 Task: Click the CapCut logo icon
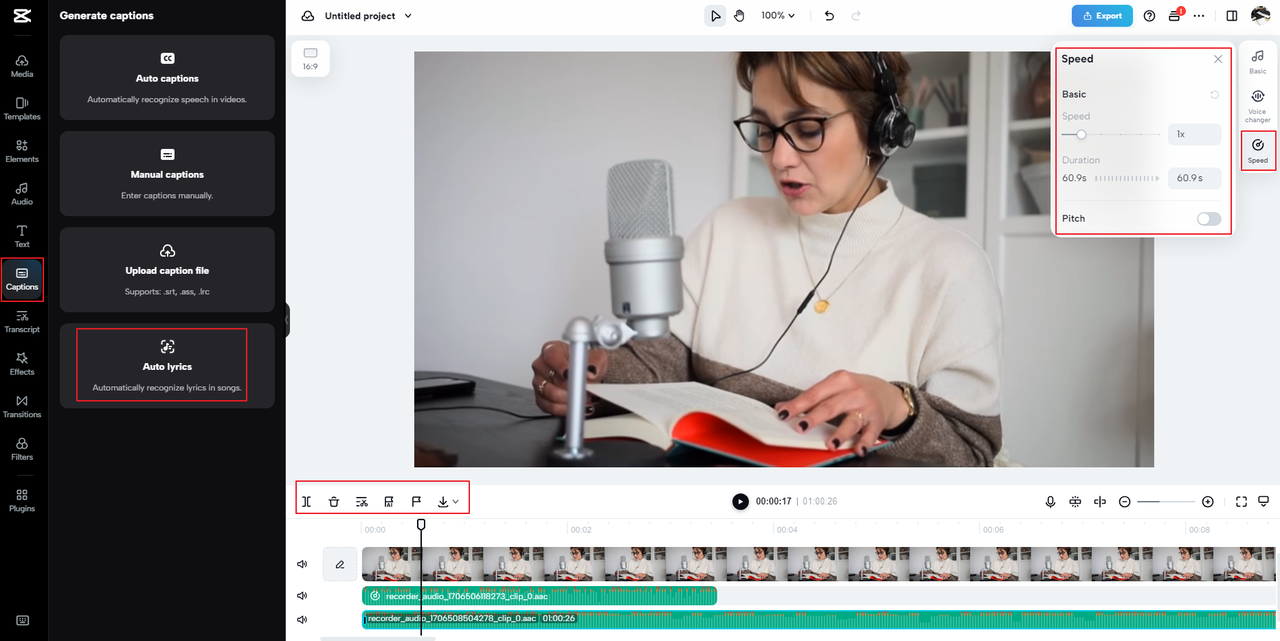22,16
